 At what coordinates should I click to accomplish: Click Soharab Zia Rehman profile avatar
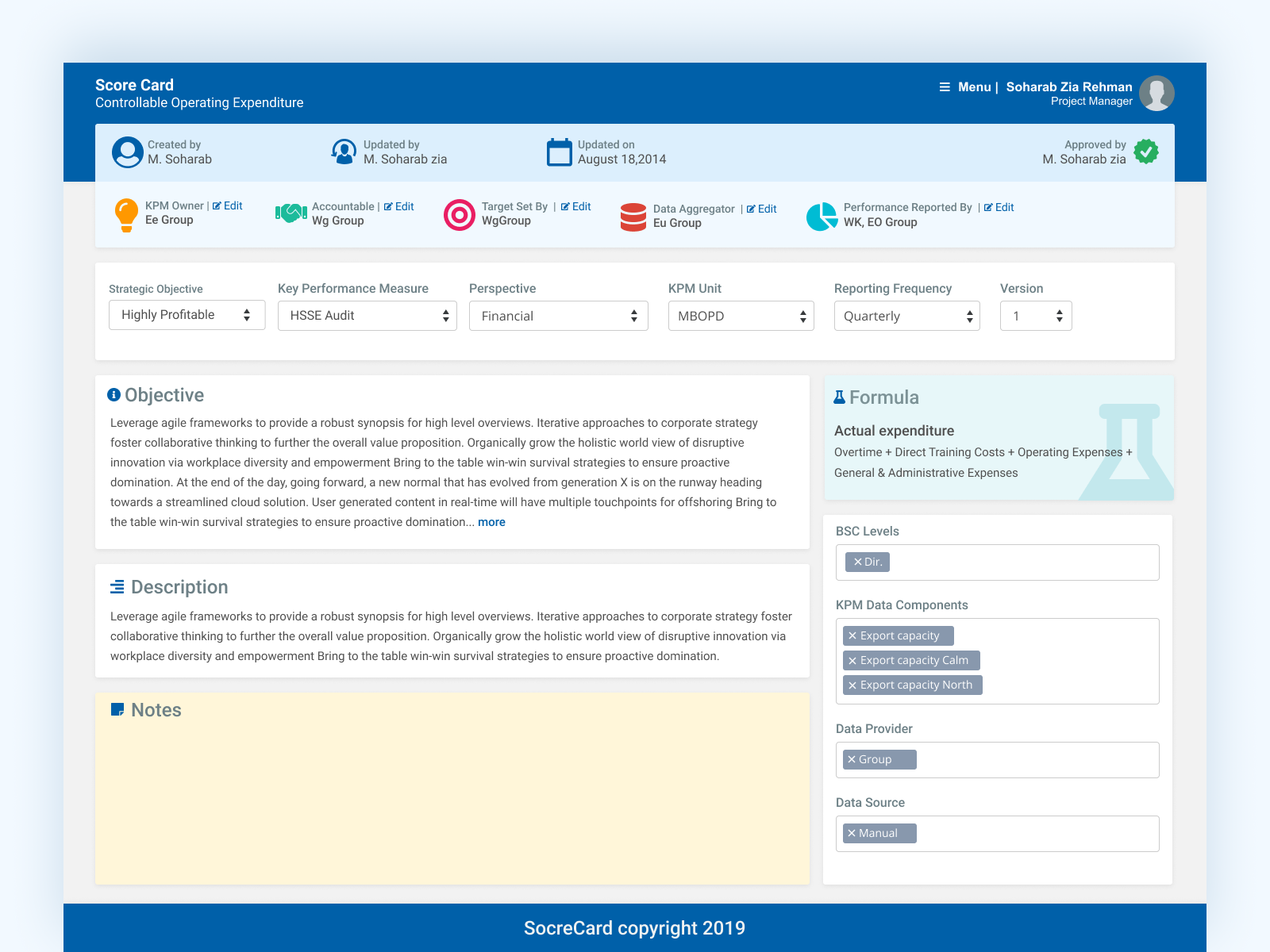click(x=1156, y=93)
